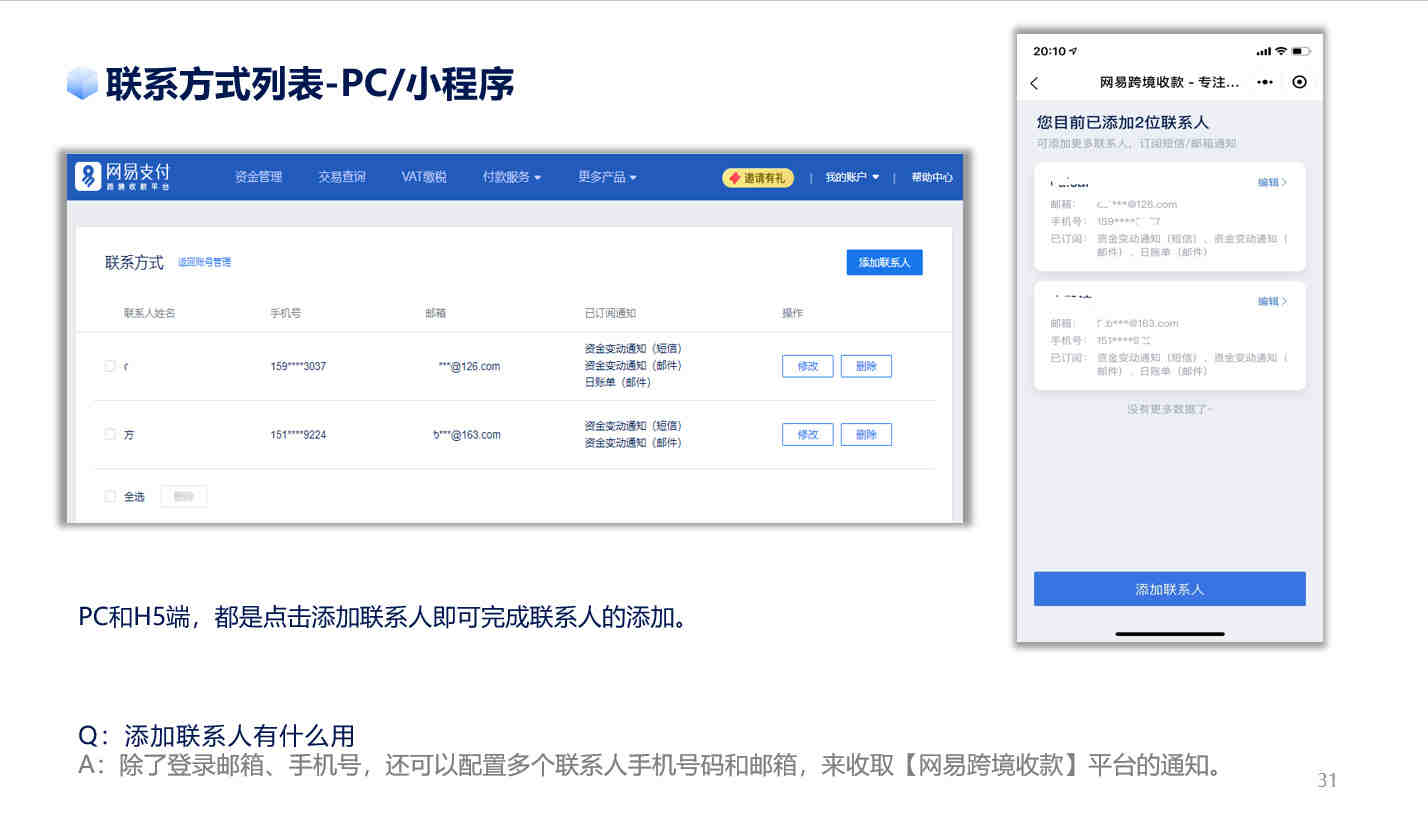Screen dimensions: 1428x814
Task: Toggle the 全选 checkbox
Action: pyautogui.click(x=110, y=496)
